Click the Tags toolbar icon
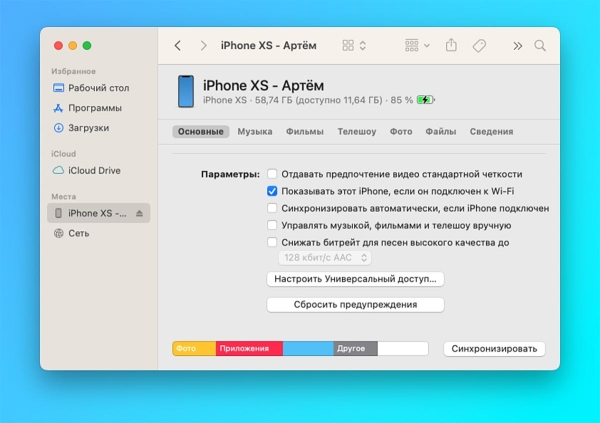 pos(479,46)
